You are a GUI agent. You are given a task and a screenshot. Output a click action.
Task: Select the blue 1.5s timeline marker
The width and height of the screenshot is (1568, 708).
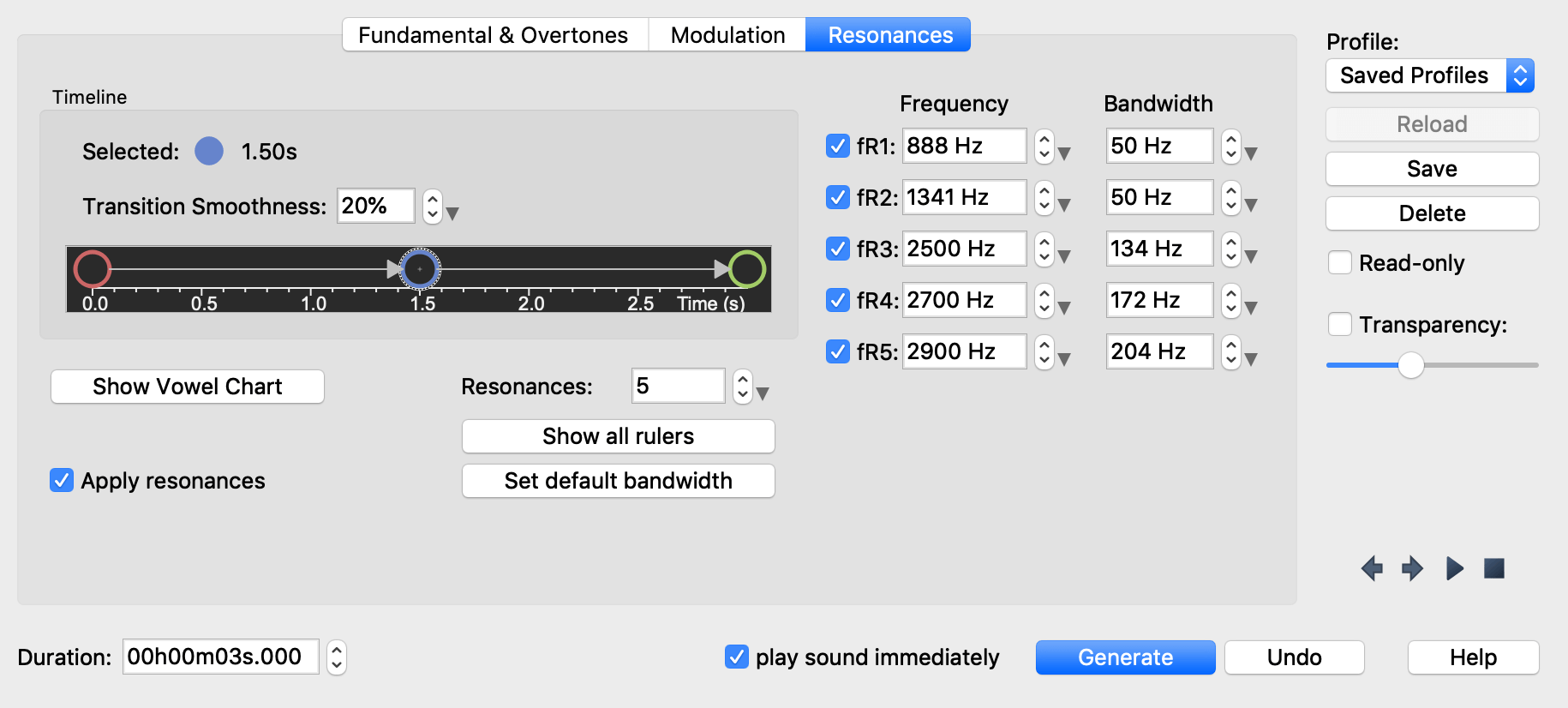pos(420,269)
